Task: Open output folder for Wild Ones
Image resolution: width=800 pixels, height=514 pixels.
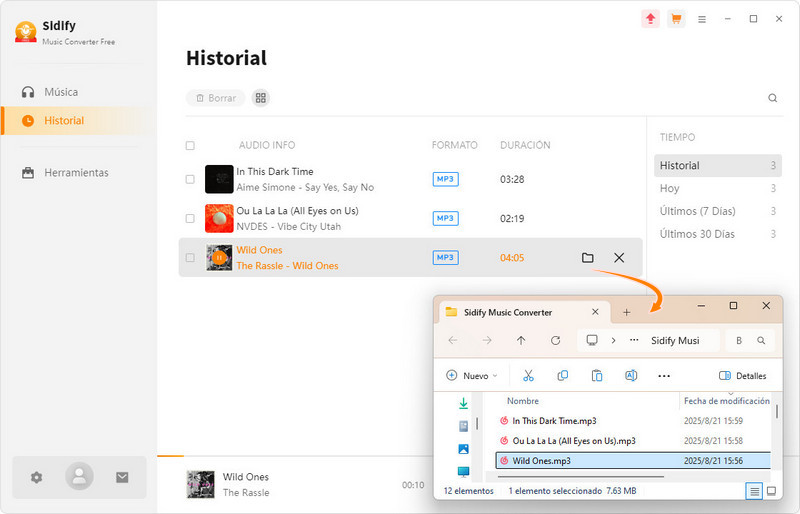Action: click(x=588, y=258)
